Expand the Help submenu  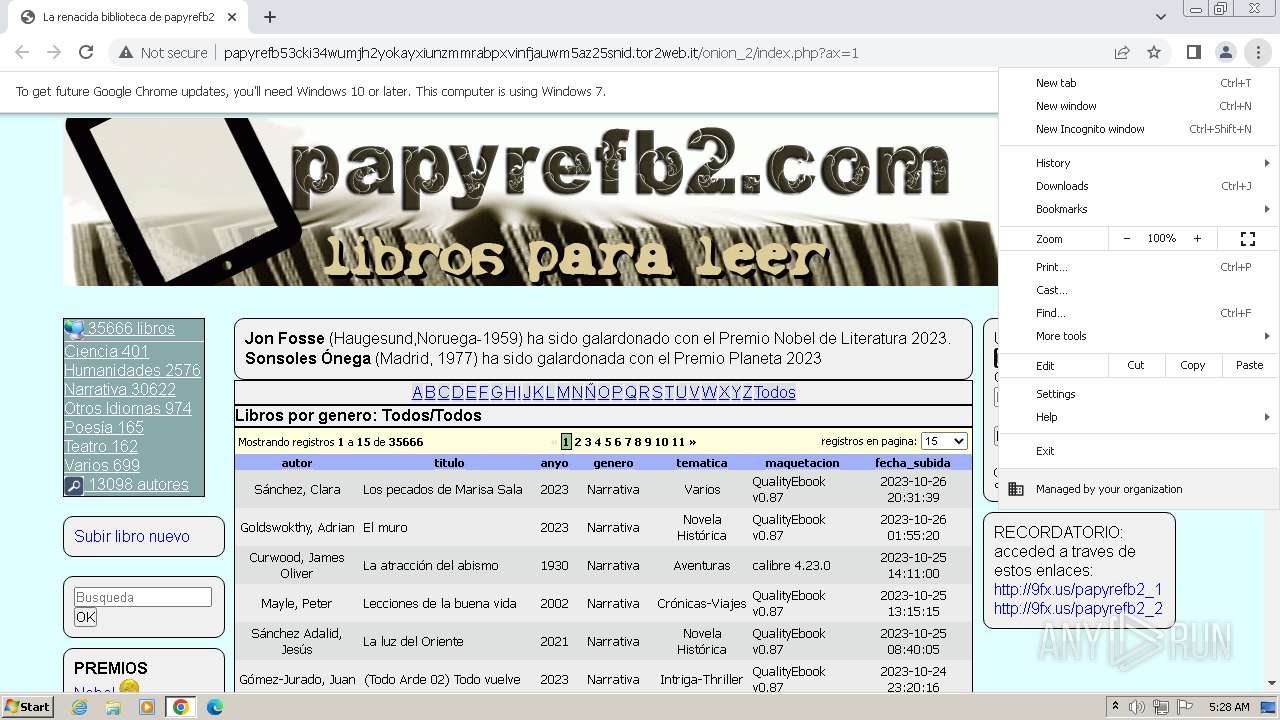click(1139, 417)
